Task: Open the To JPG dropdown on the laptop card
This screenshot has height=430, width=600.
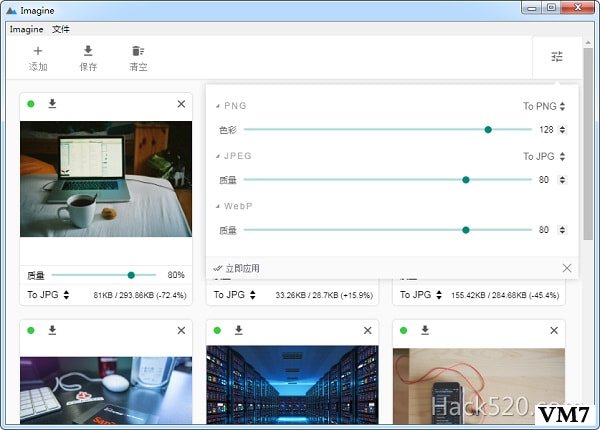Action: click(x=48, y=295)
